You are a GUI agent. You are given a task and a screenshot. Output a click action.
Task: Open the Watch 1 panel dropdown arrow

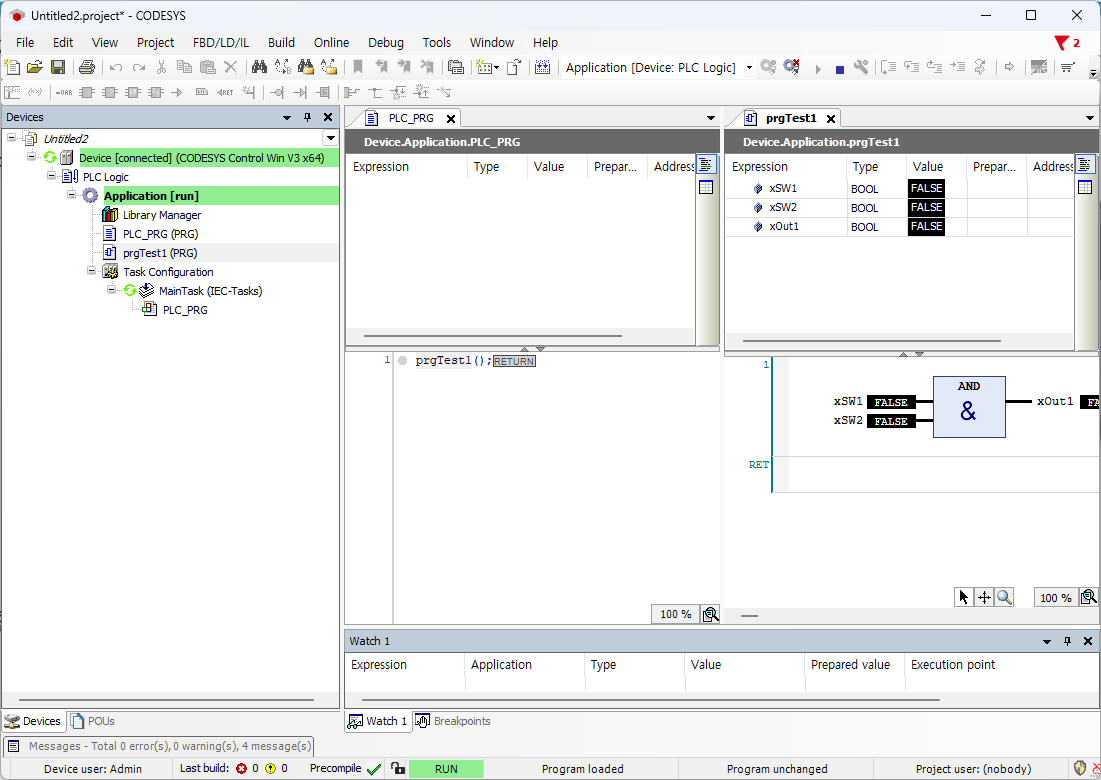pyautogui.click(x=1047, y=641)
